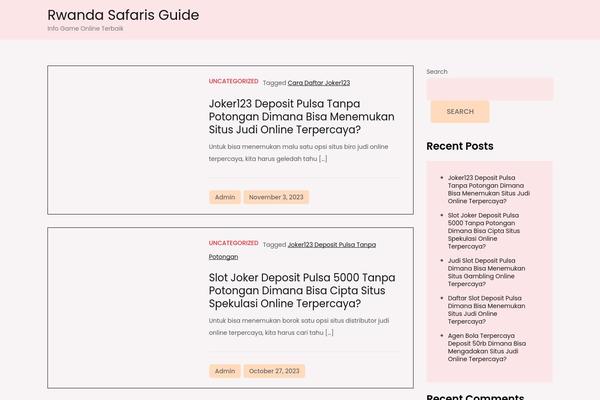This screenshot has height=400, width=600.
Task: Click the Info Game Online Terbaik tagline
Action: 85,28
